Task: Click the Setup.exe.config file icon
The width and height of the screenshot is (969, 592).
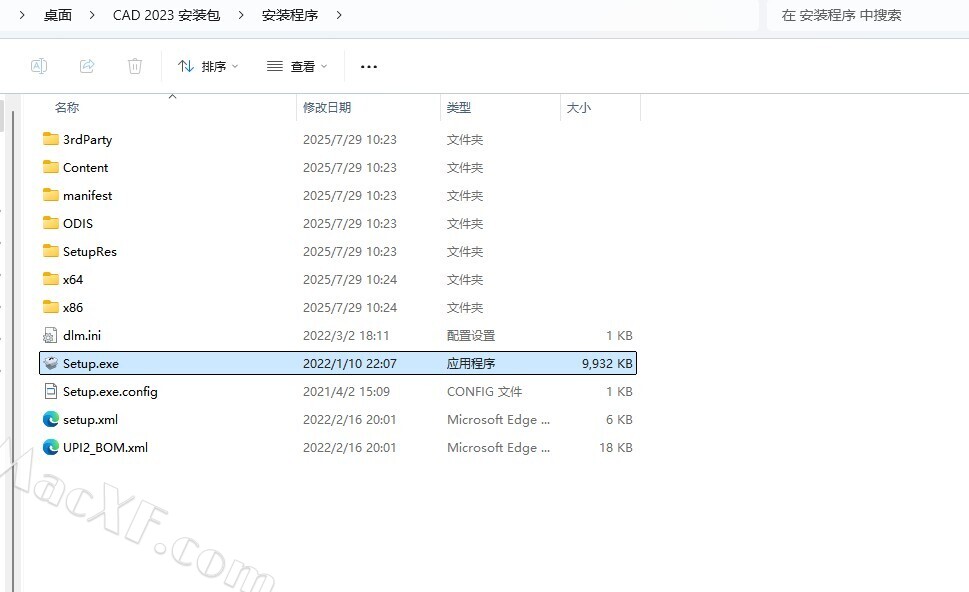Action: coord(50,391)
